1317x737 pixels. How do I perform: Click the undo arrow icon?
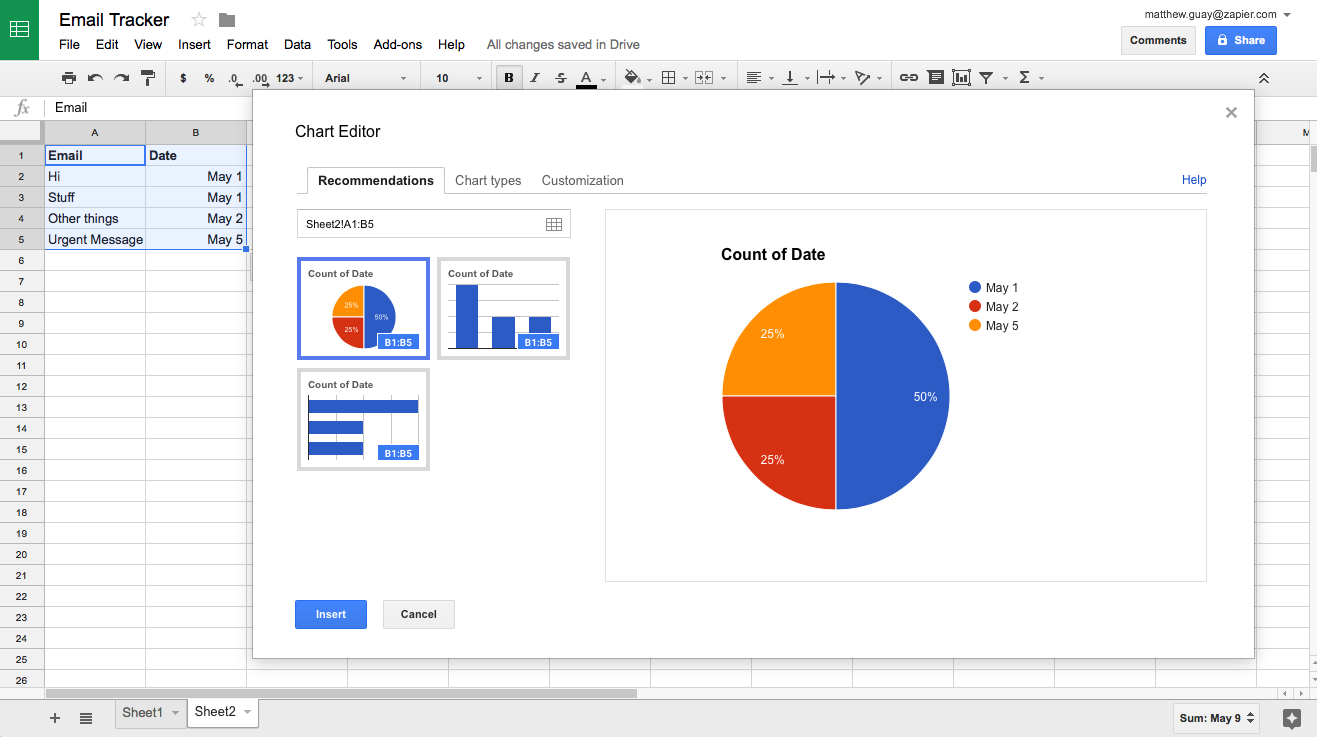point(95,78)
